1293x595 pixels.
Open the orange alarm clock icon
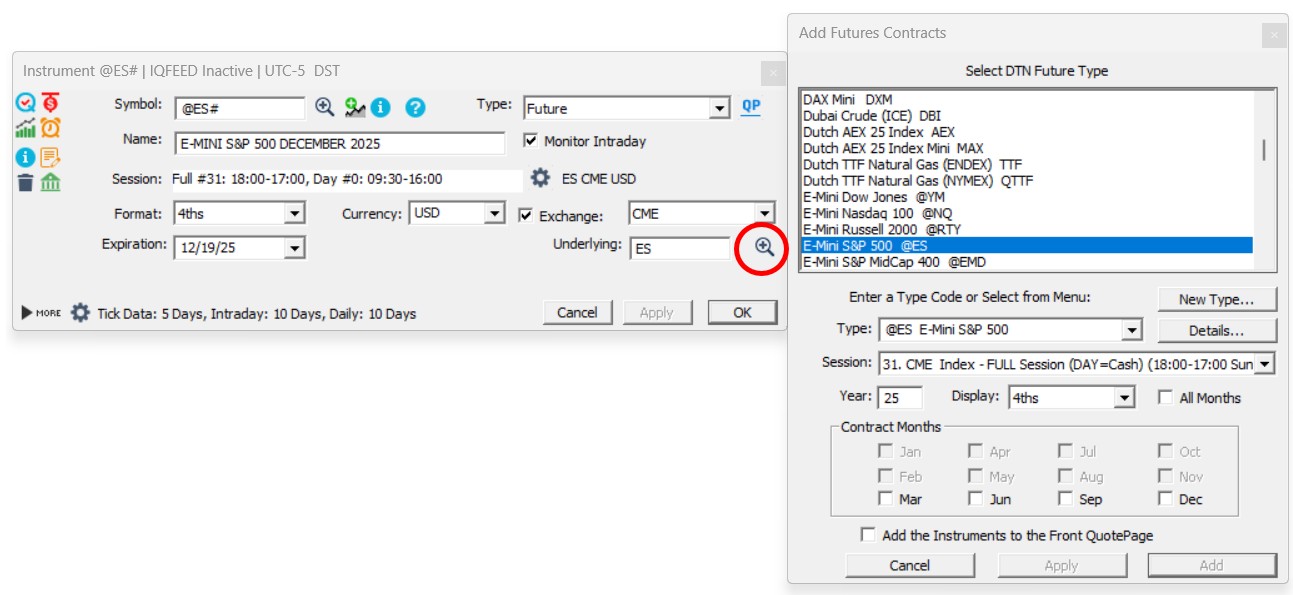[50, 128]
